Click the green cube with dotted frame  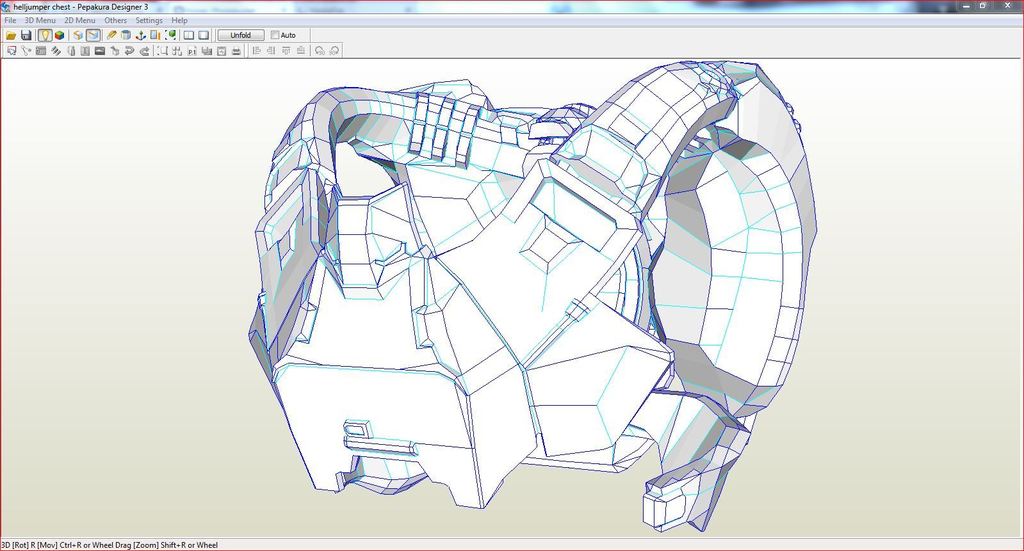click(170, 35)
